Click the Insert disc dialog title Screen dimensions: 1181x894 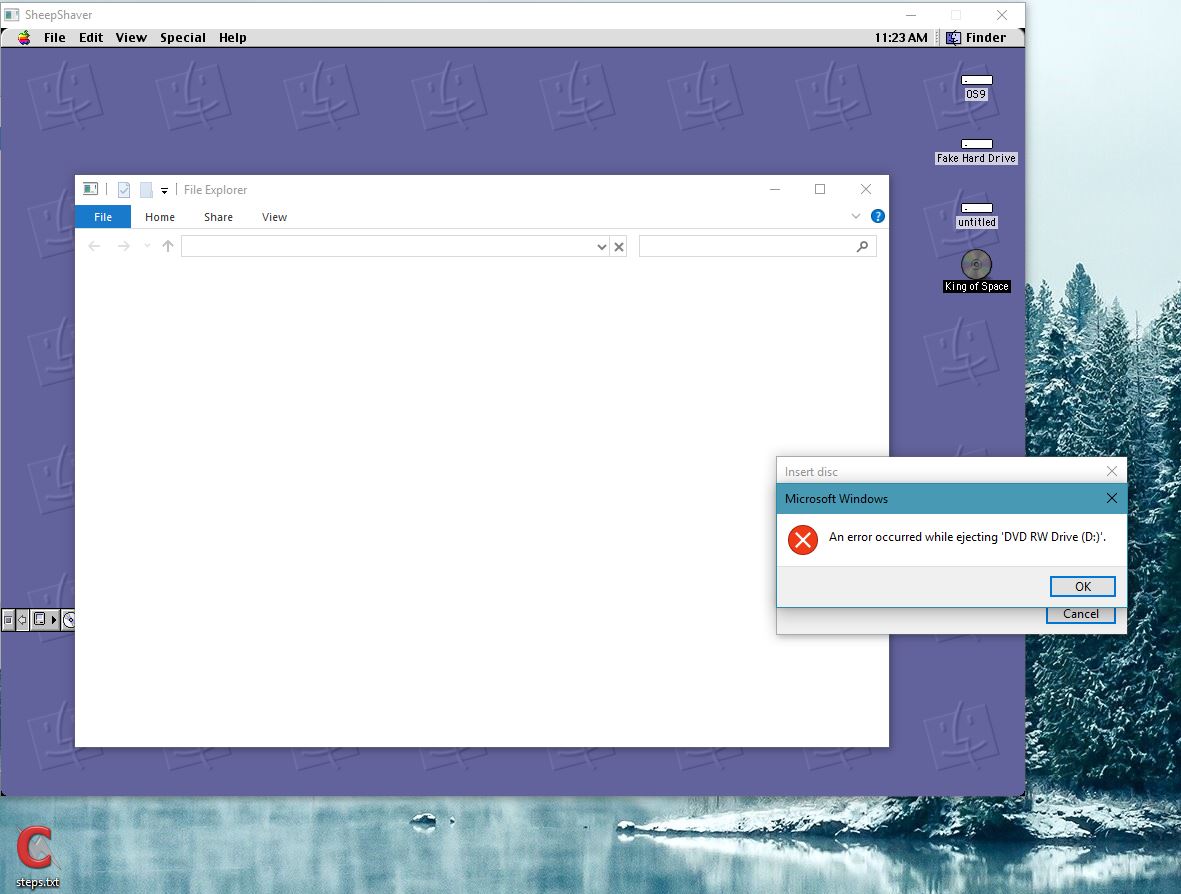point(811,472)
